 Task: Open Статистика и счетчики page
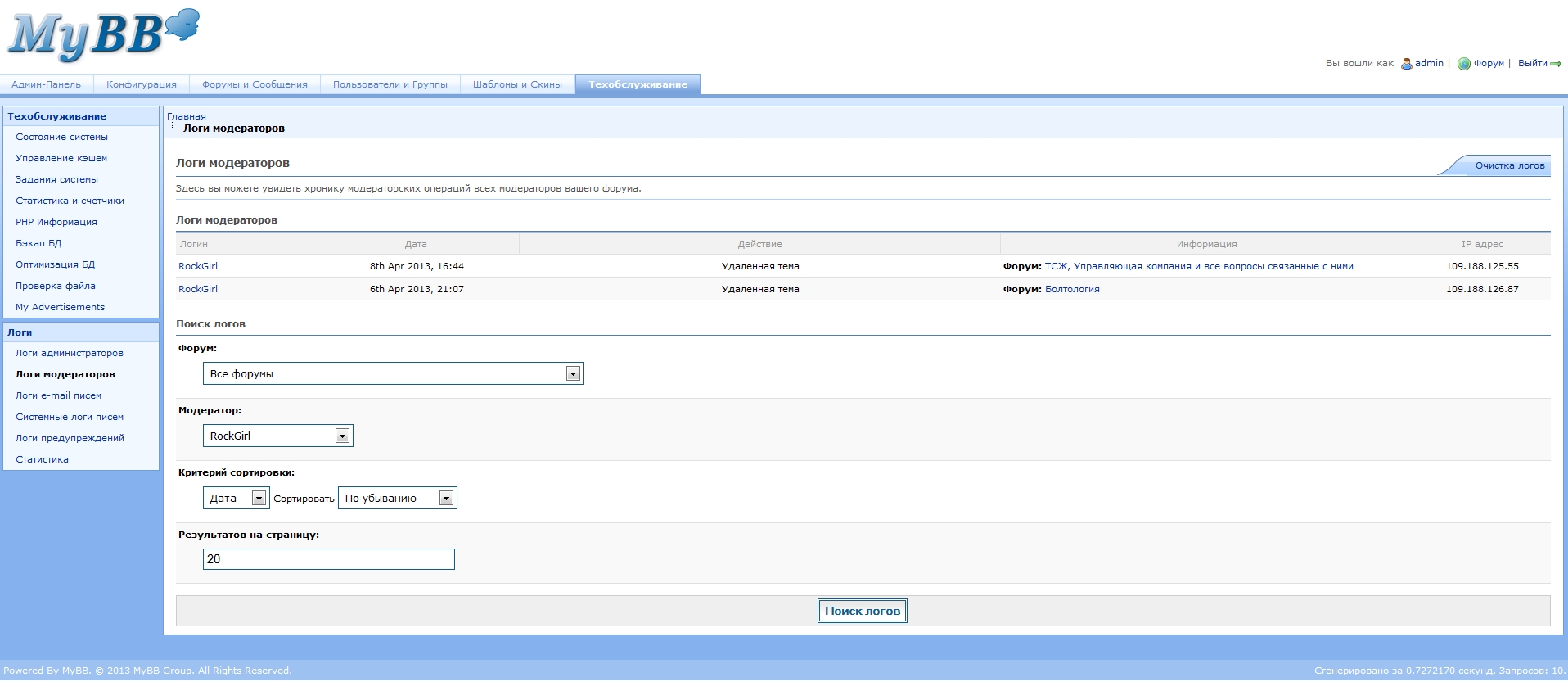[70, 201]
